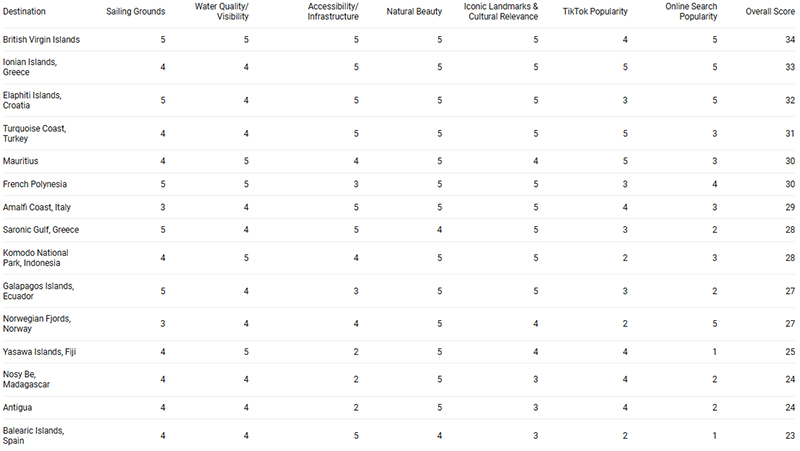Image resolution: width=800 pixels, height=451 pixels.
Task: Select the Accessibility/Infrastructure column header
Action: pos(333,11)
